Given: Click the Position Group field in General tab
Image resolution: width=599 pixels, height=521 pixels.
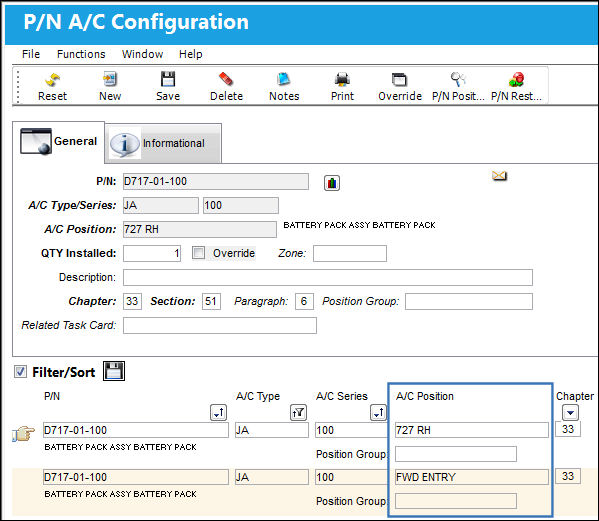Looking at the screenshot, I should (469, 301).
